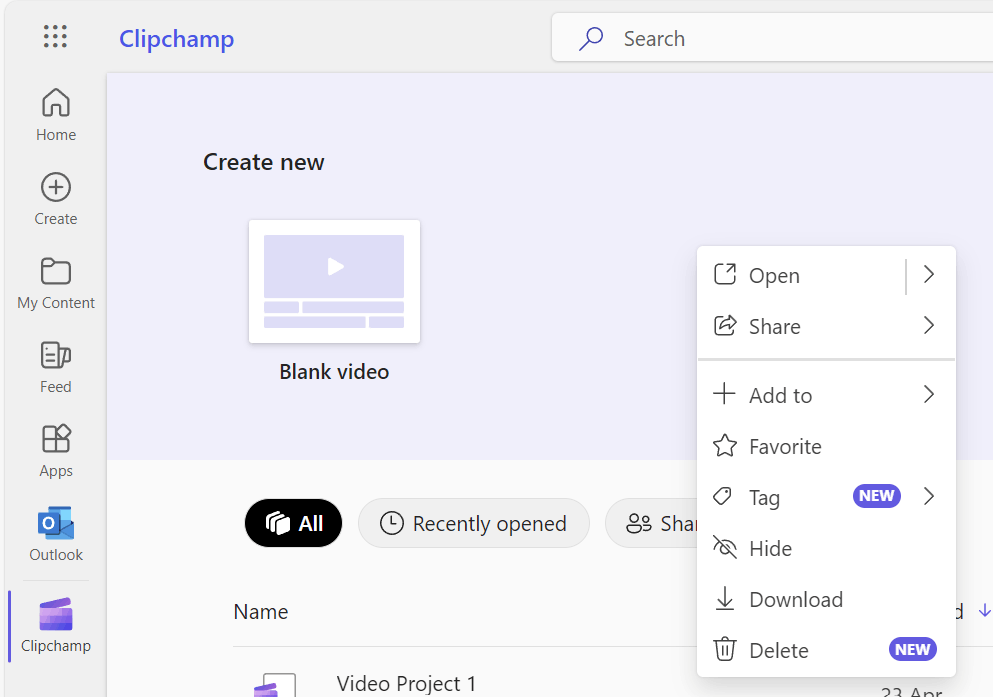Click the Clipchamp heading link
Screen dimensions: 993x697
(176, 38)
